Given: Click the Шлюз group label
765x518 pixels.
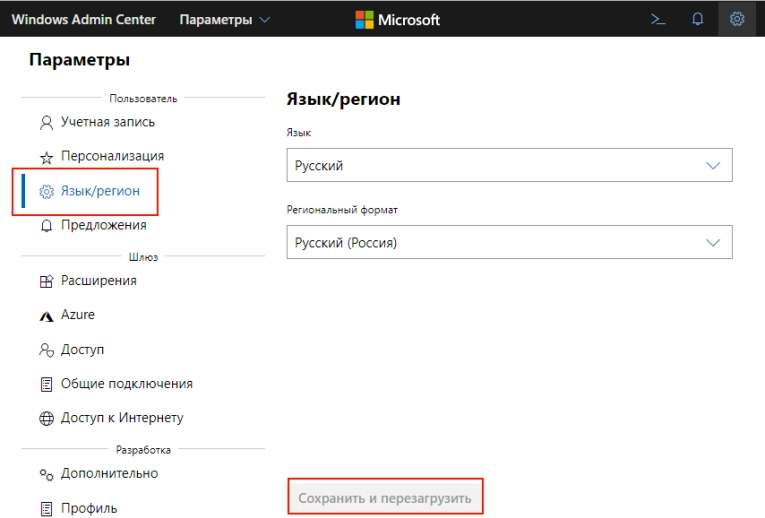Looking at the screenshot, I should point(143,257).
